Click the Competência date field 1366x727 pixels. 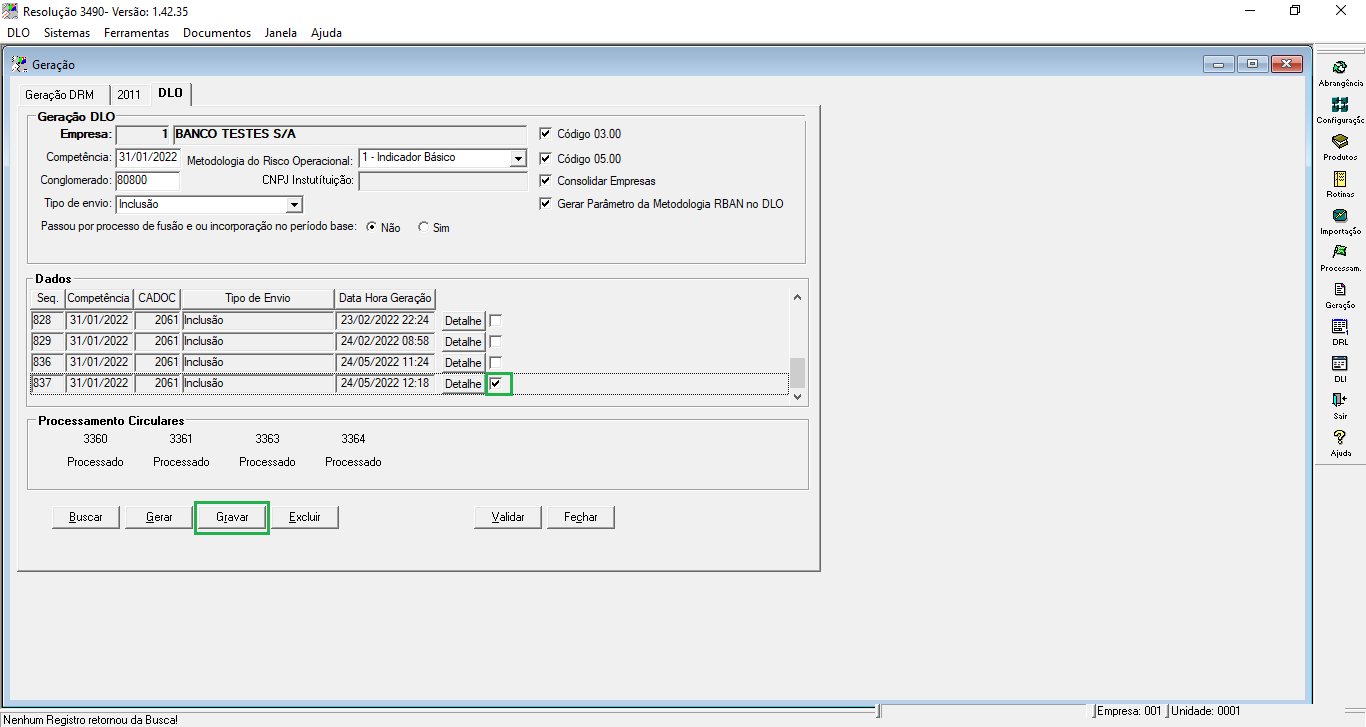click(148, 158)
